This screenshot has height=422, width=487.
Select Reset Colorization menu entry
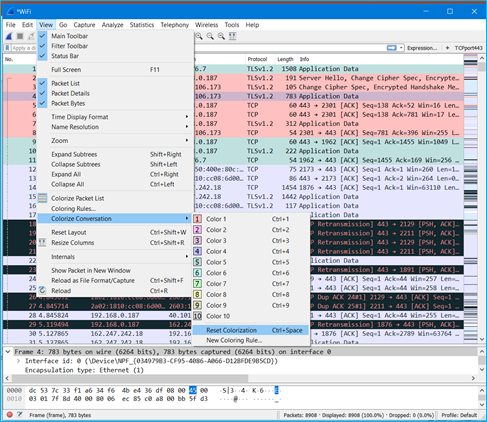pos(250,330)
